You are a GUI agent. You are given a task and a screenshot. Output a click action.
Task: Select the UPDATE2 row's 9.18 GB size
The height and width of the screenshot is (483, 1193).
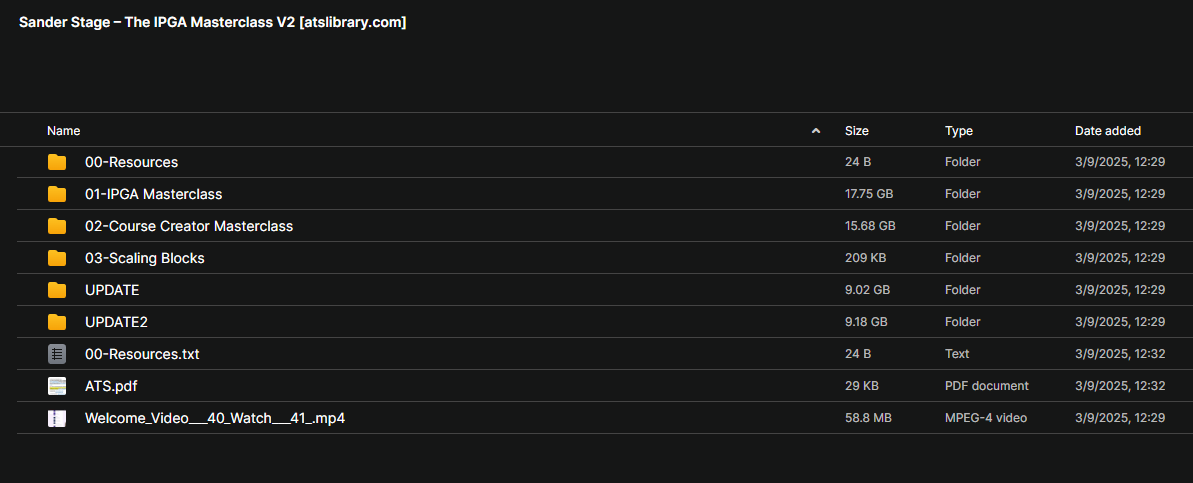click(866, 322)
